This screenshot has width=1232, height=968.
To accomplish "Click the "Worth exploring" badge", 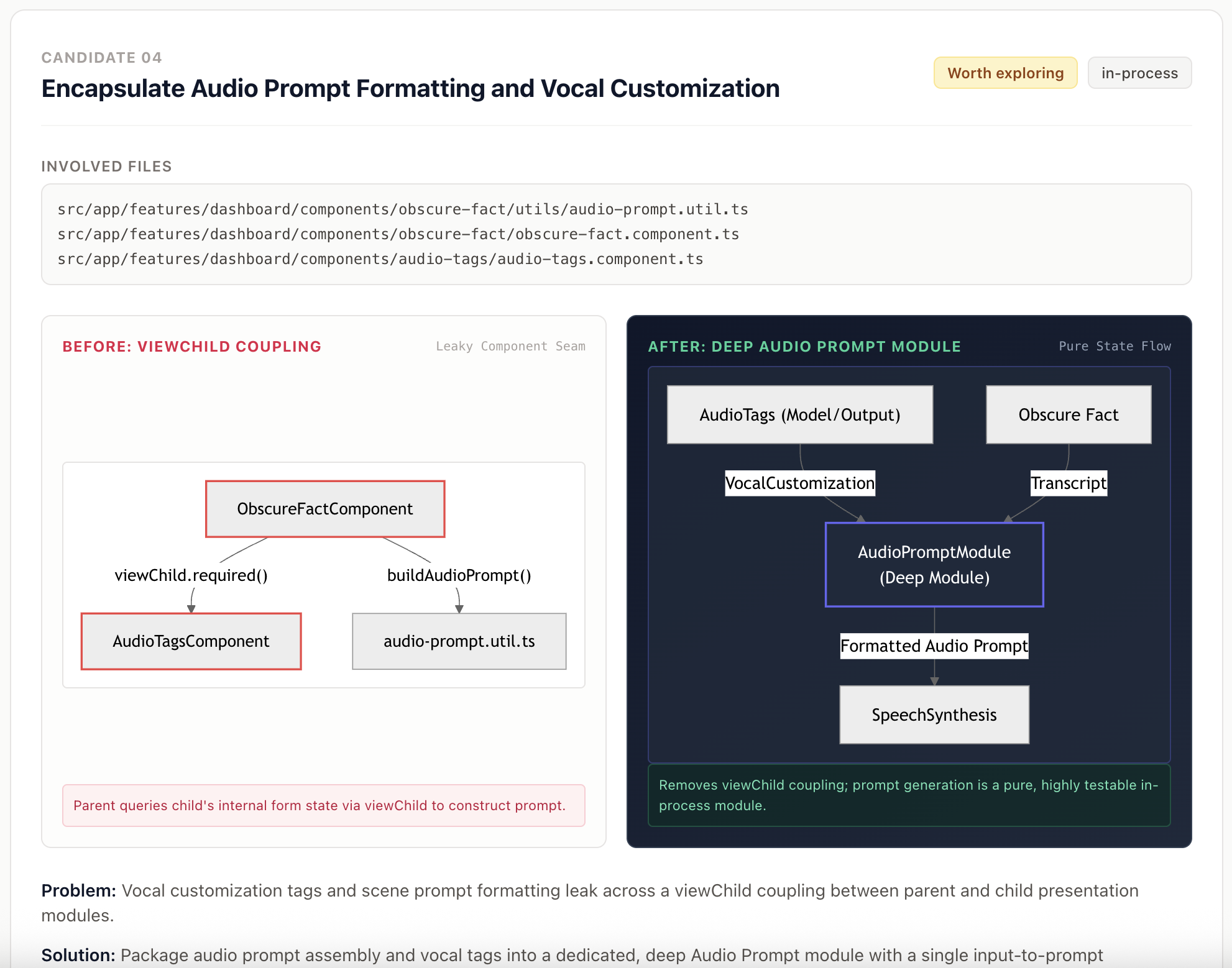I will pyautogui.click(x=1005, y=73).
